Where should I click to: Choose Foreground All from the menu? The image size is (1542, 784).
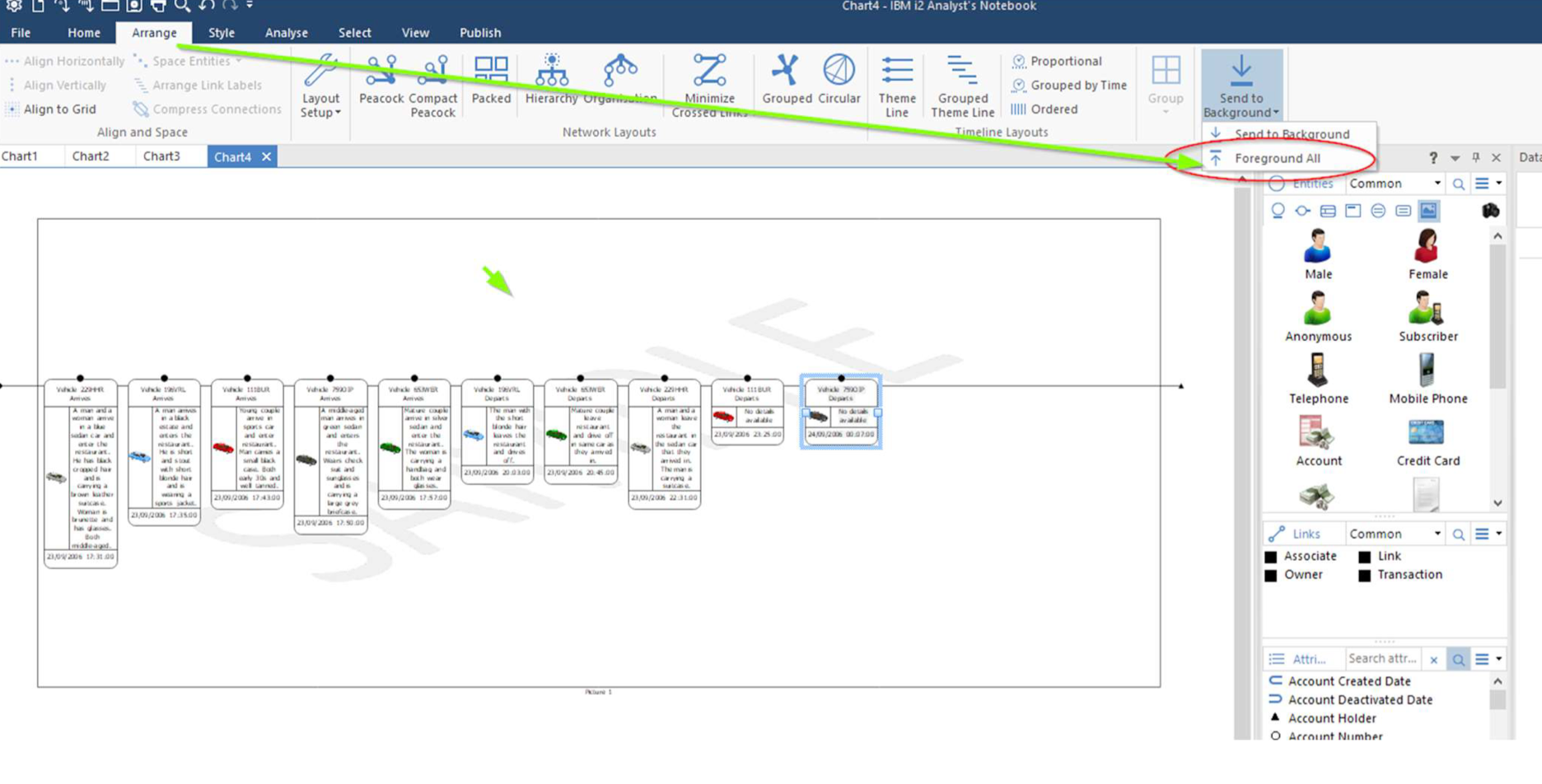(1277, 158)
